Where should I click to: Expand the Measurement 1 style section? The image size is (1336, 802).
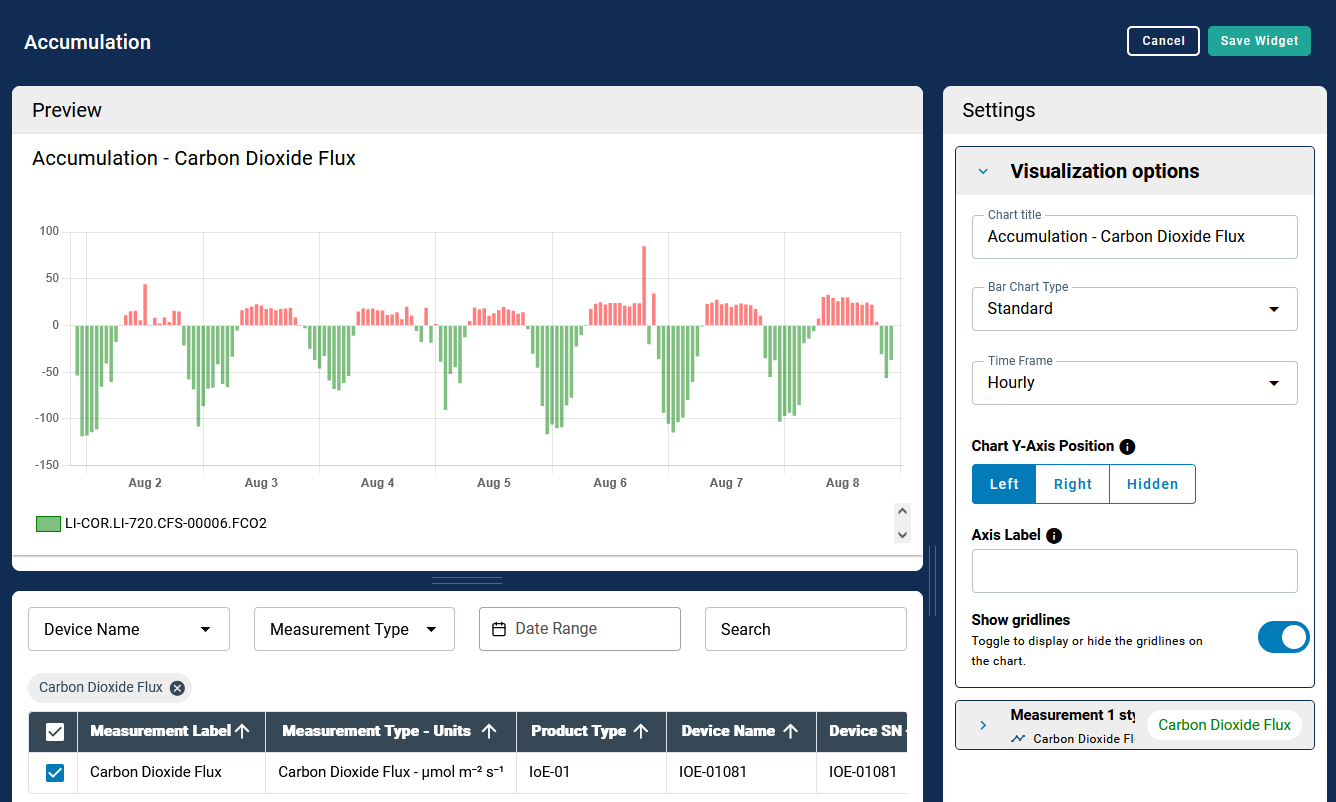pyautogui.click(x=983, y=725)
